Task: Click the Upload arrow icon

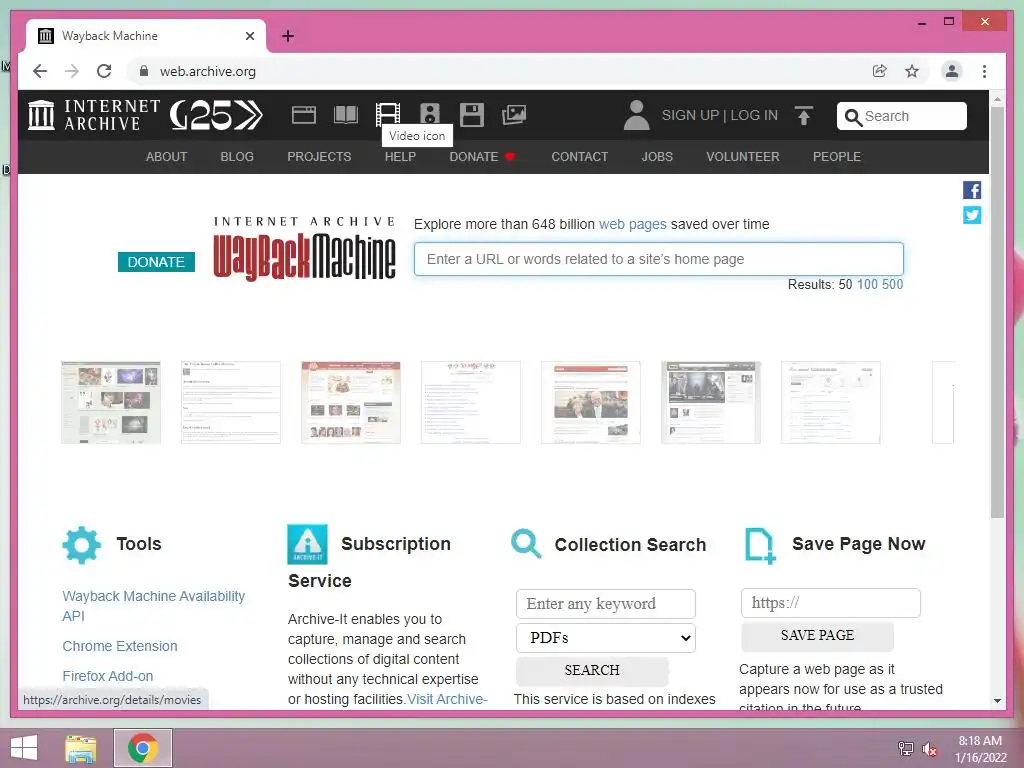Action: (804, 116)
